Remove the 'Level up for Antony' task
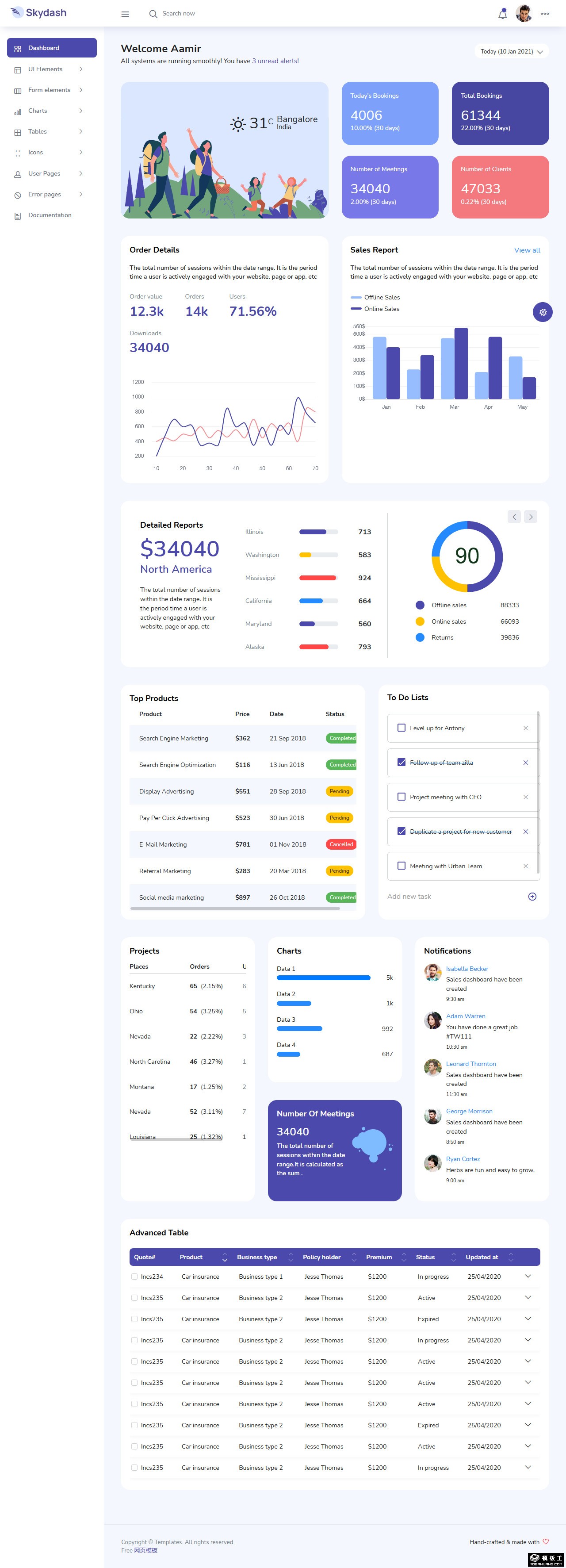 pos(525,728)
